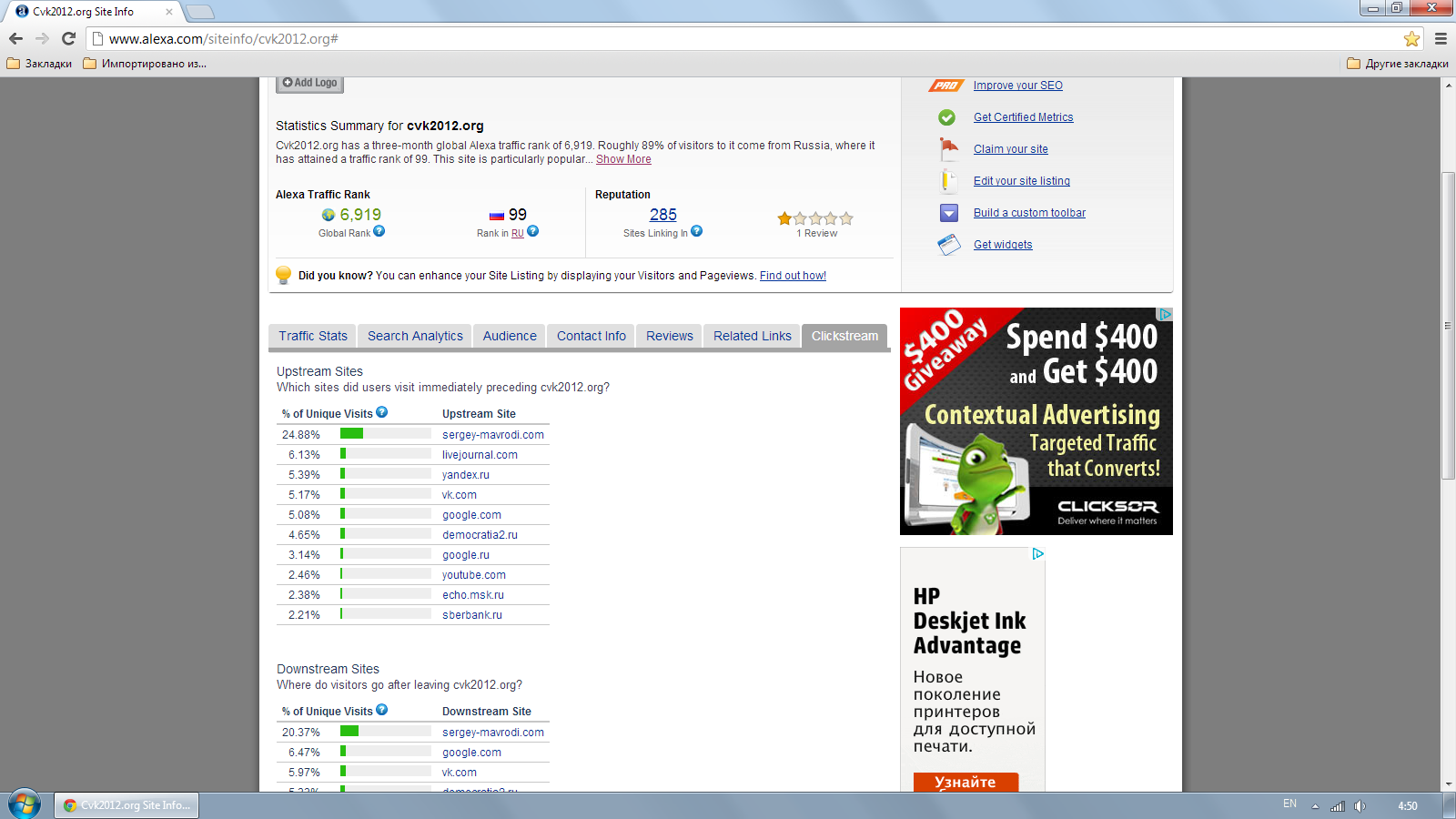Click the star rating icons
Screen dimensions: 1456x819
(x=815, y=218)
